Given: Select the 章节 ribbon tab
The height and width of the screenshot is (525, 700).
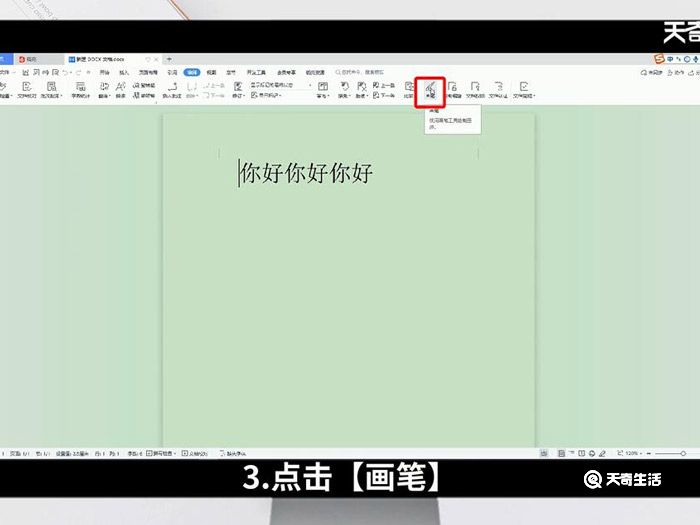Looking at the screenshot, I should 231,72.
